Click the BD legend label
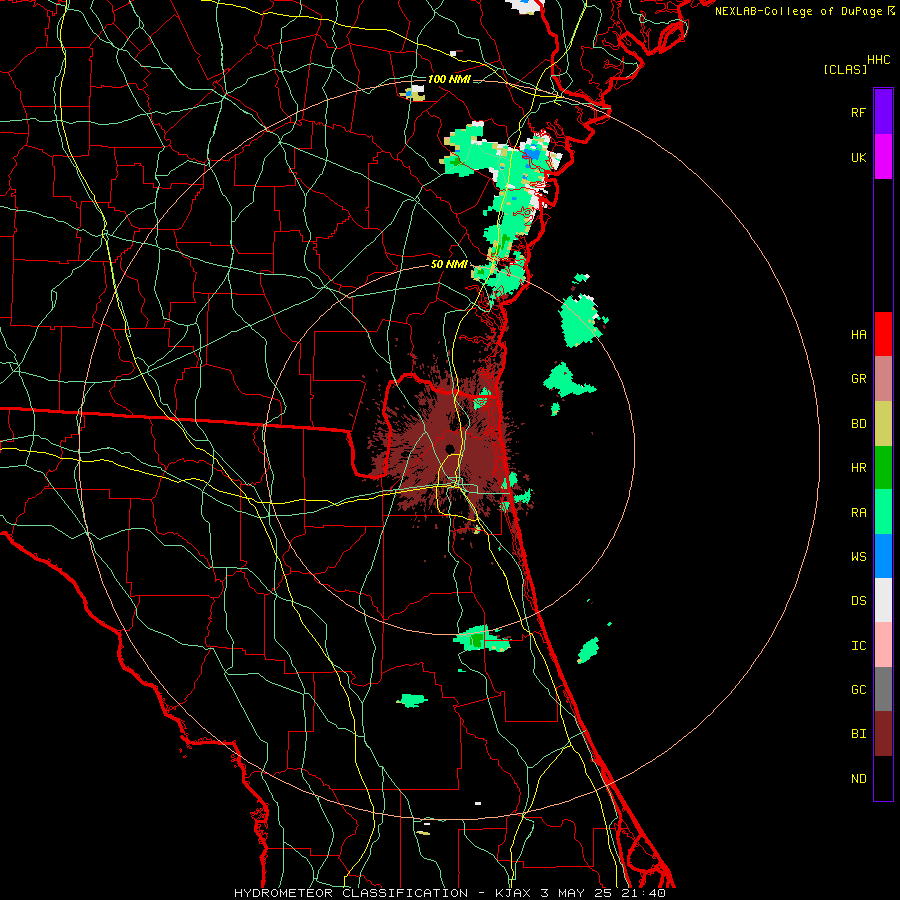This screenshot has height=900, width=900. click(858, 424)
